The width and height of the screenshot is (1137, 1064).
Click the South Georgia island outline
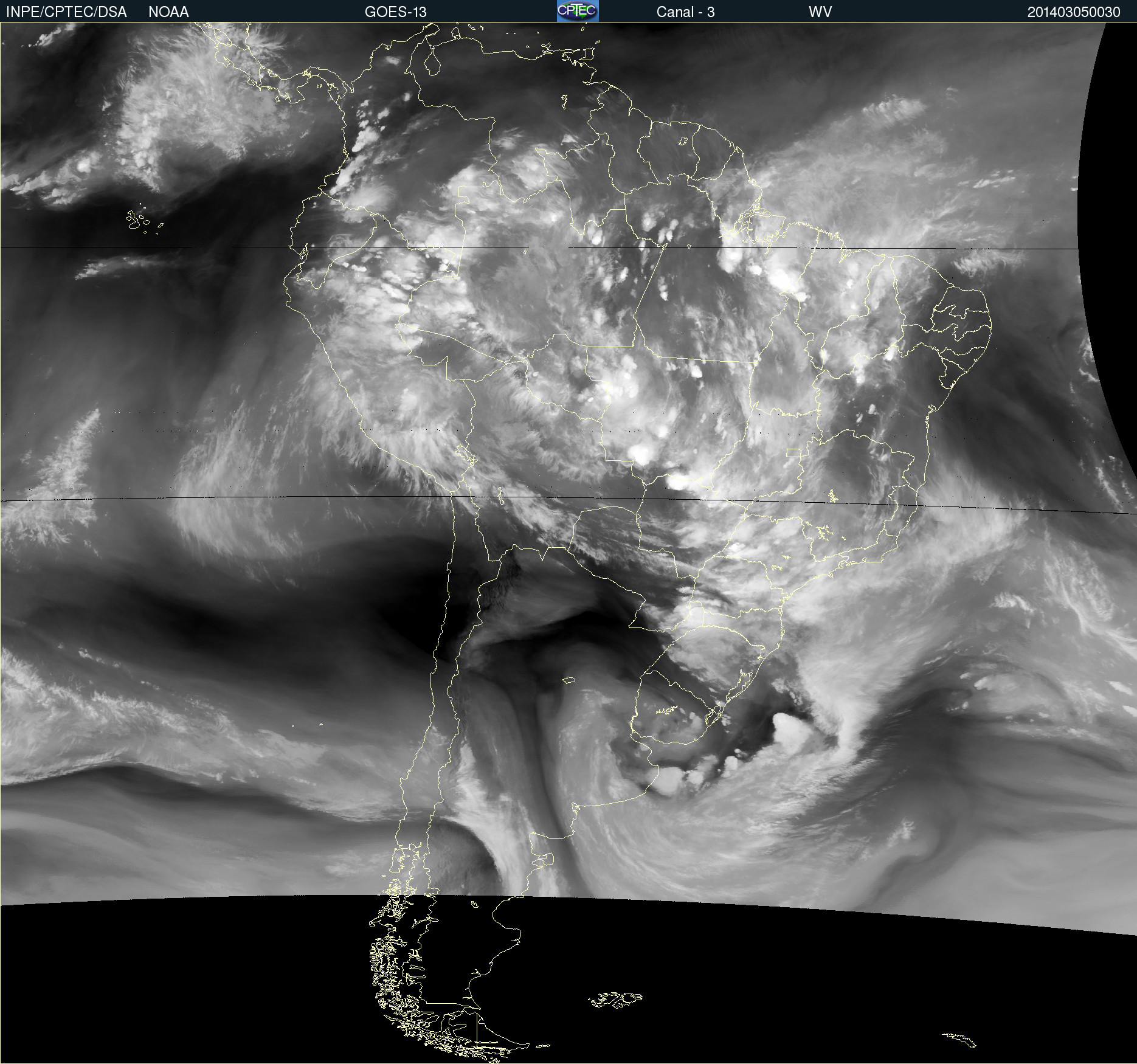coord(959,1040)
